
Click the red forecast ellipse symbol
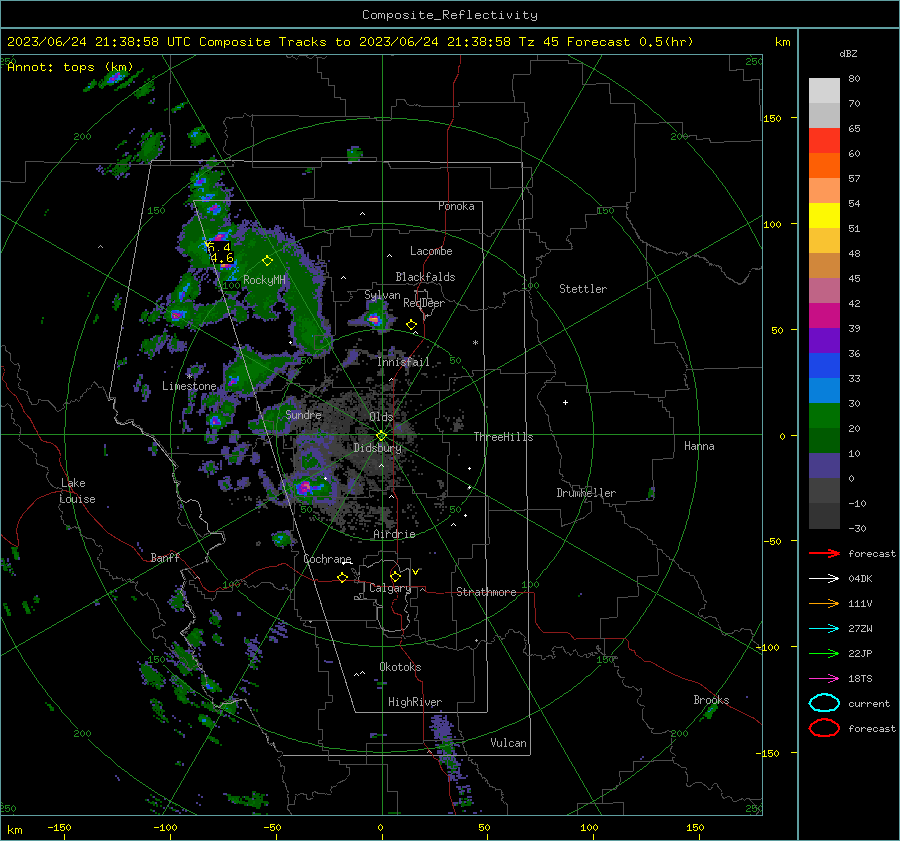pos(824,728)
